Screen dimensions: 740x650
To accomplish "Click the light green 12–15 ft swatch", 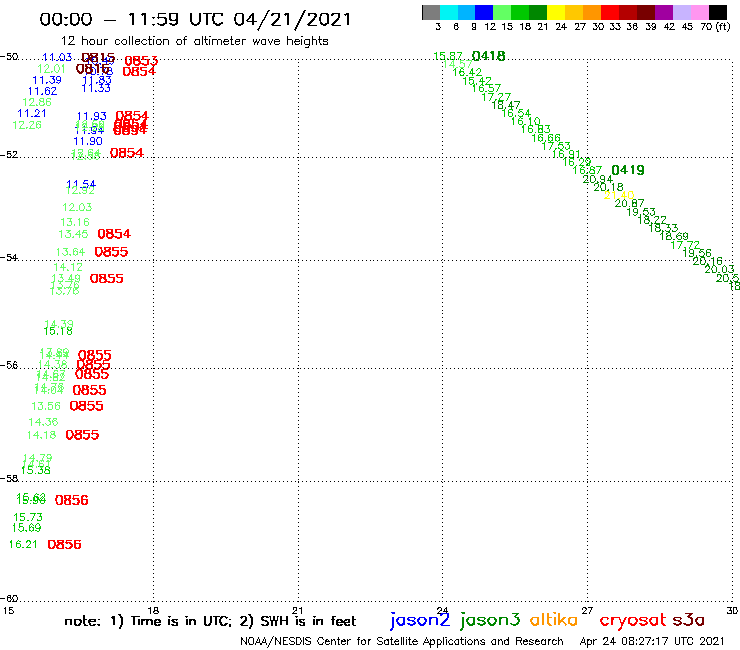I will [x=502, y=12].
